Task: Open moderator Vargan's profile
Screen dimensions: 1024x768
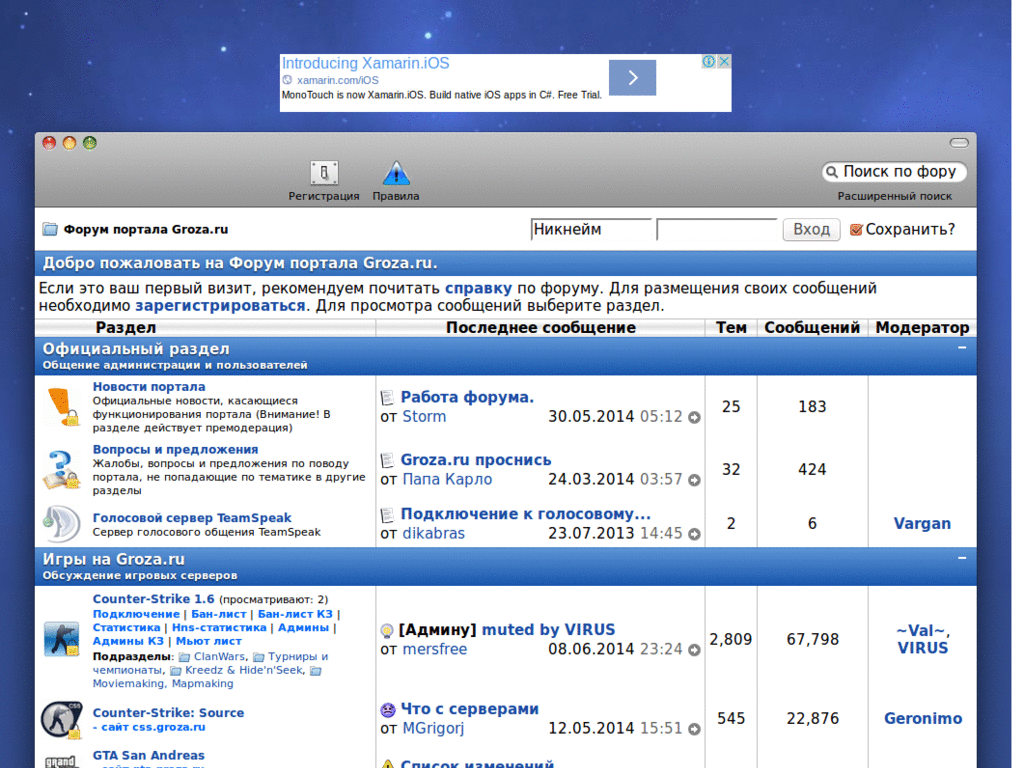Action: (921, 524)
